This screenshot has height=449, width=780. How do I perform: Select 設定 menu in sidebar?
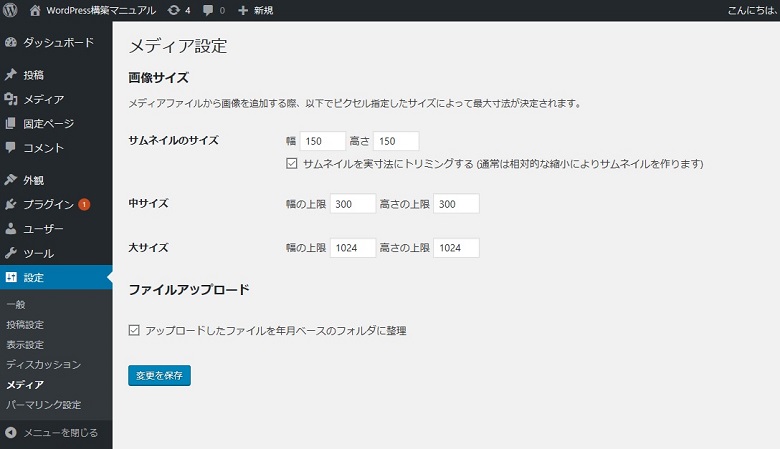point(56,277)
